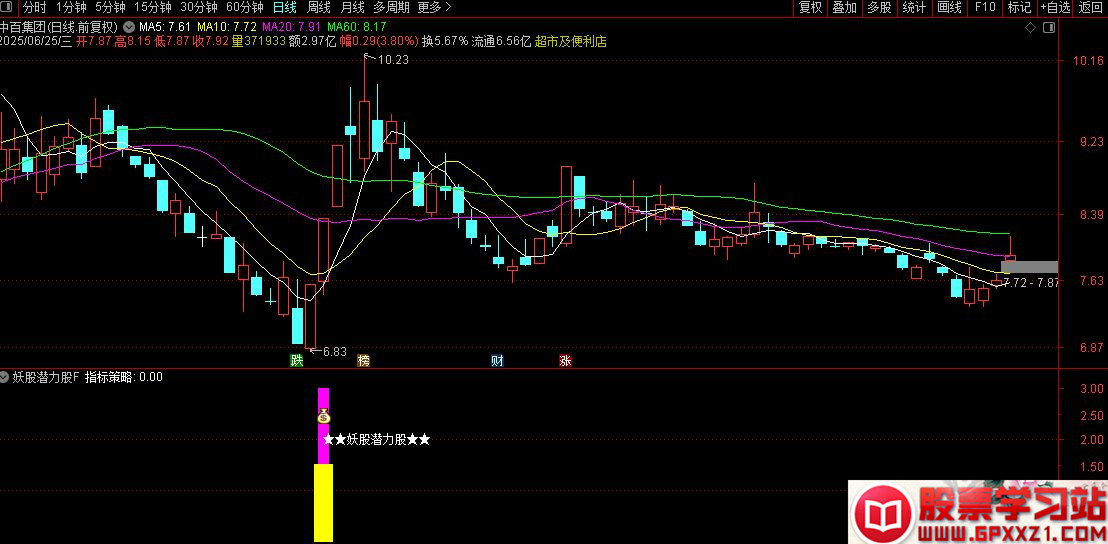The width and height of the screenshot is (1108, 544).
Task: Switch to 分时 intraday view
Action: 34,8
